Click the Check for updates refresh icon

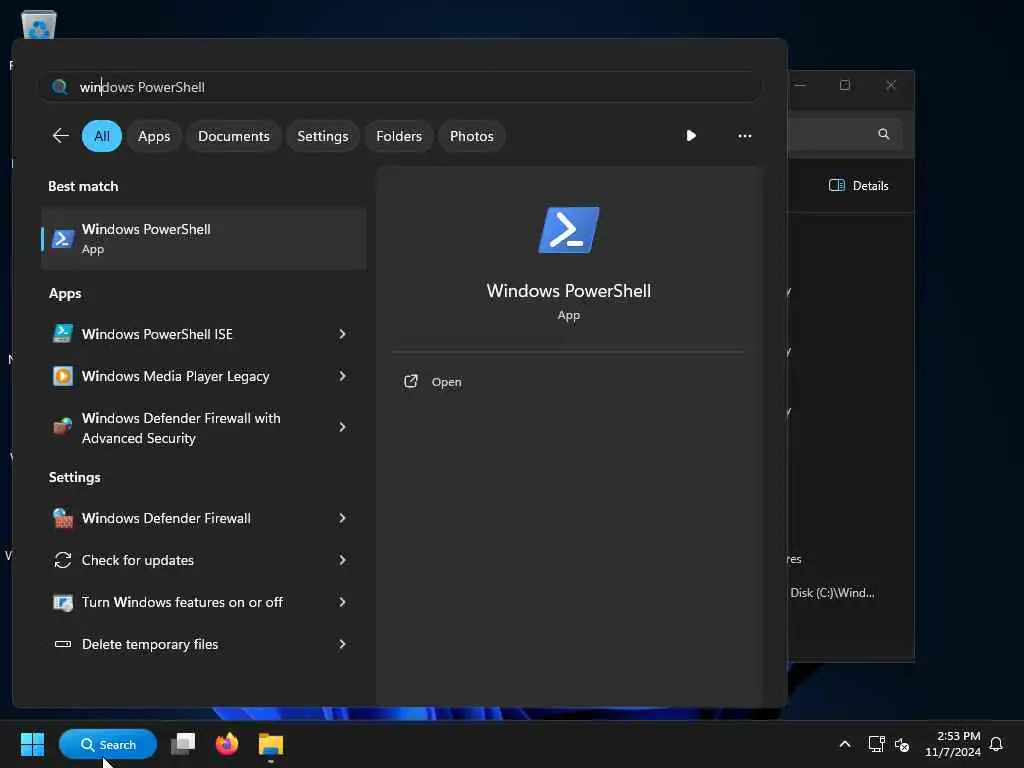63,560
